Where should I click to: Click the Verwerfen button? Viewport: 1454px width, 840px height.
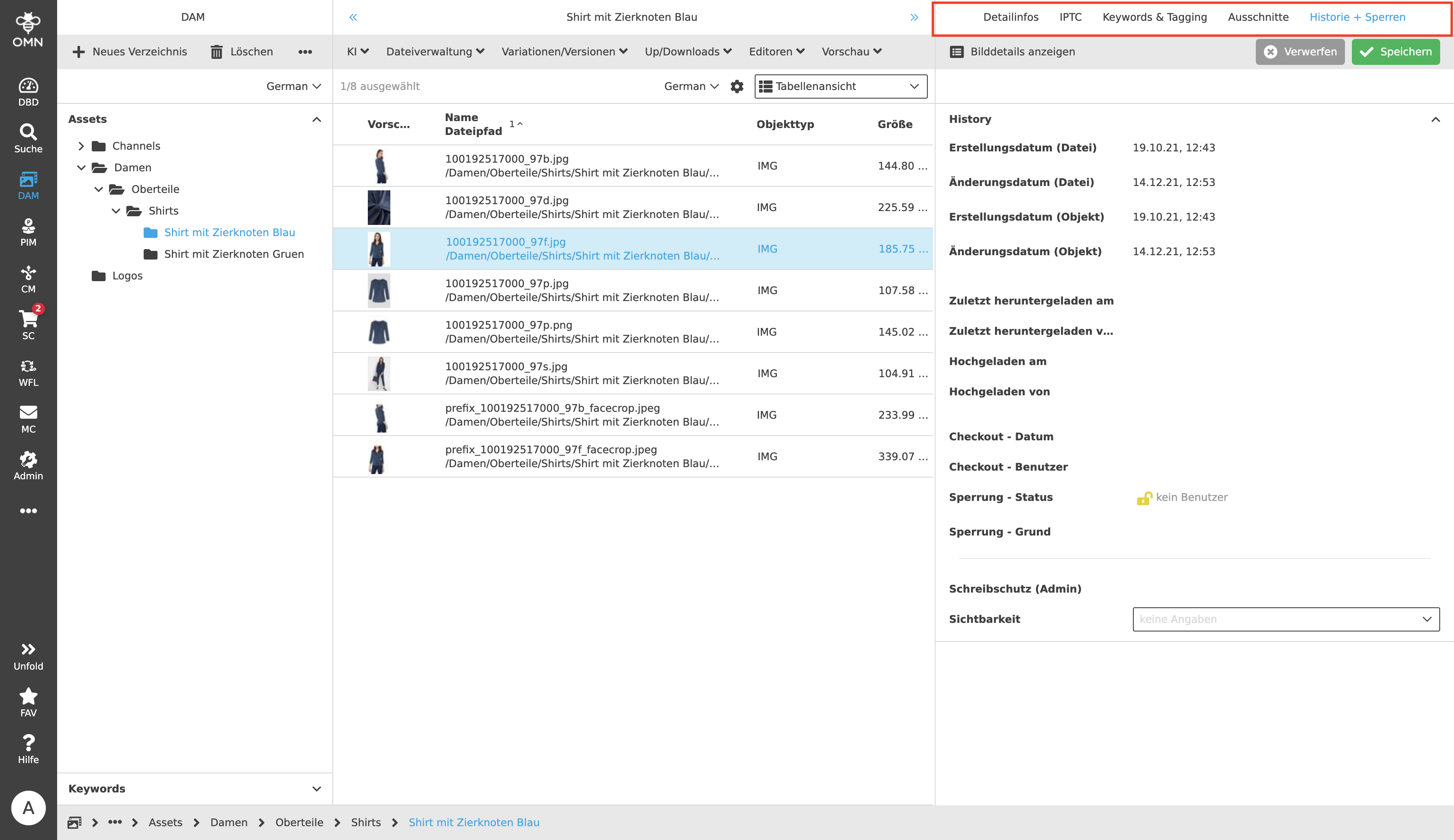point(1300,52)
